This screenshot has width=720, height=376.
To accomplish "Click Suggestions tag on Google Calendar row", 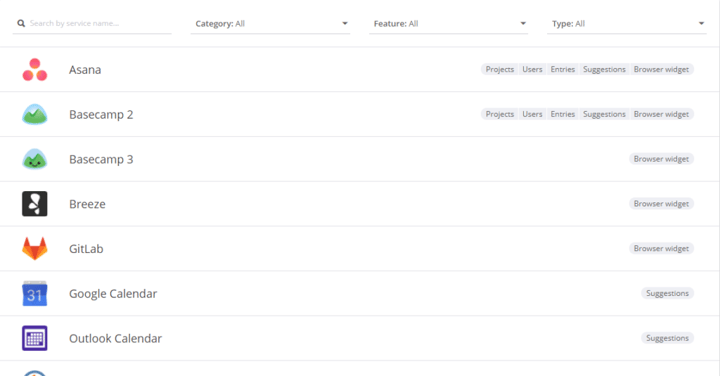I will pos(667,293).
